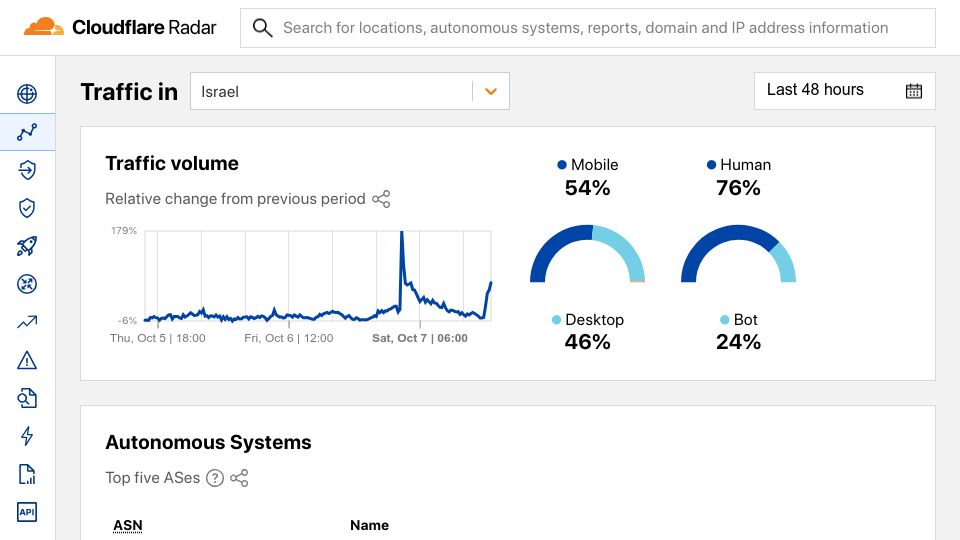Click the Cloudflare Radar logo

[120, 28]
